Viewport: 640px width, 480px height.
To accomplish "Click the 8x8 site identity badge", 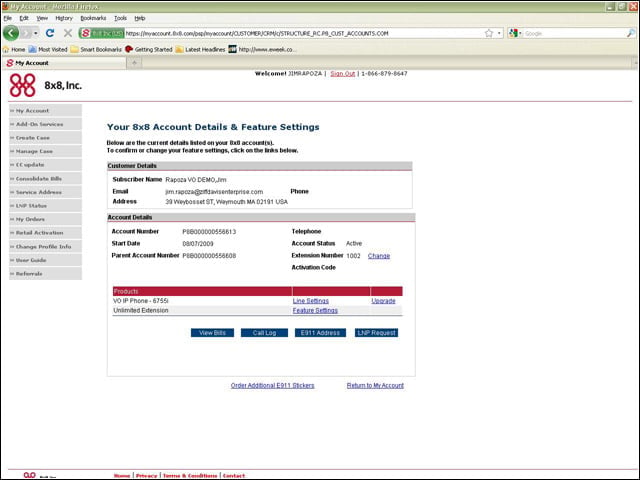I will pyautogui.click(x=102, y=33).
